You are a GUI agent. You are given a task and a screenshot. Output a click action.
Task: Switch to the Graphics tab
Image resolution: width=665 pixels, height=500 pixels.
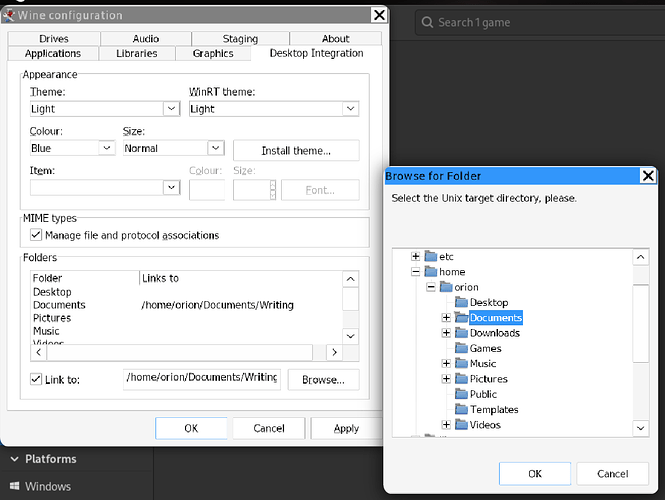[x=213, y=53]
